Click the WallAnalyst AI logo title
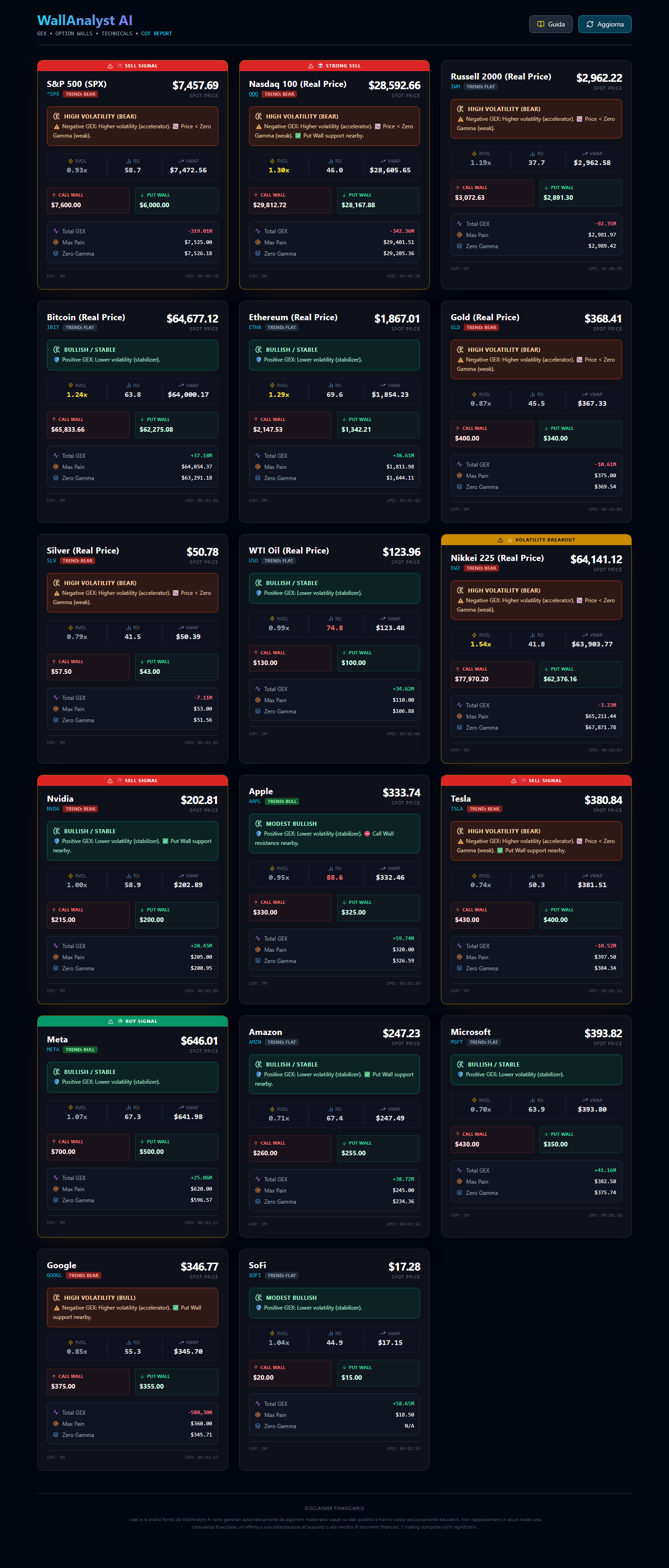Viewport: 669px width, 1568px height. 85,21
